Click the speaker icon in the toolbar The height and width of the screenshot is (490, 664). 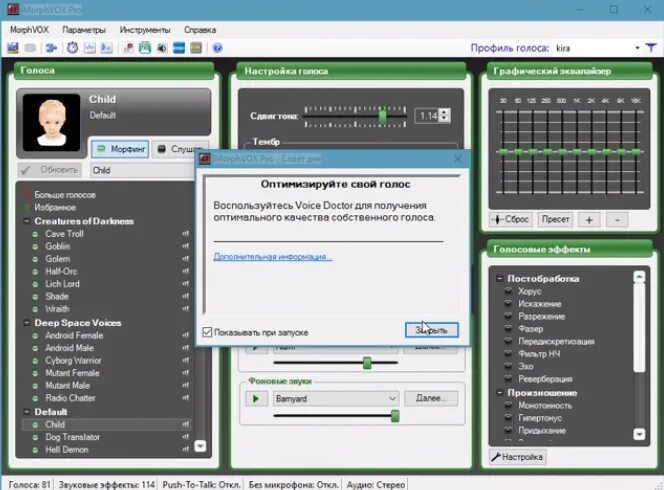click(162, 48)
